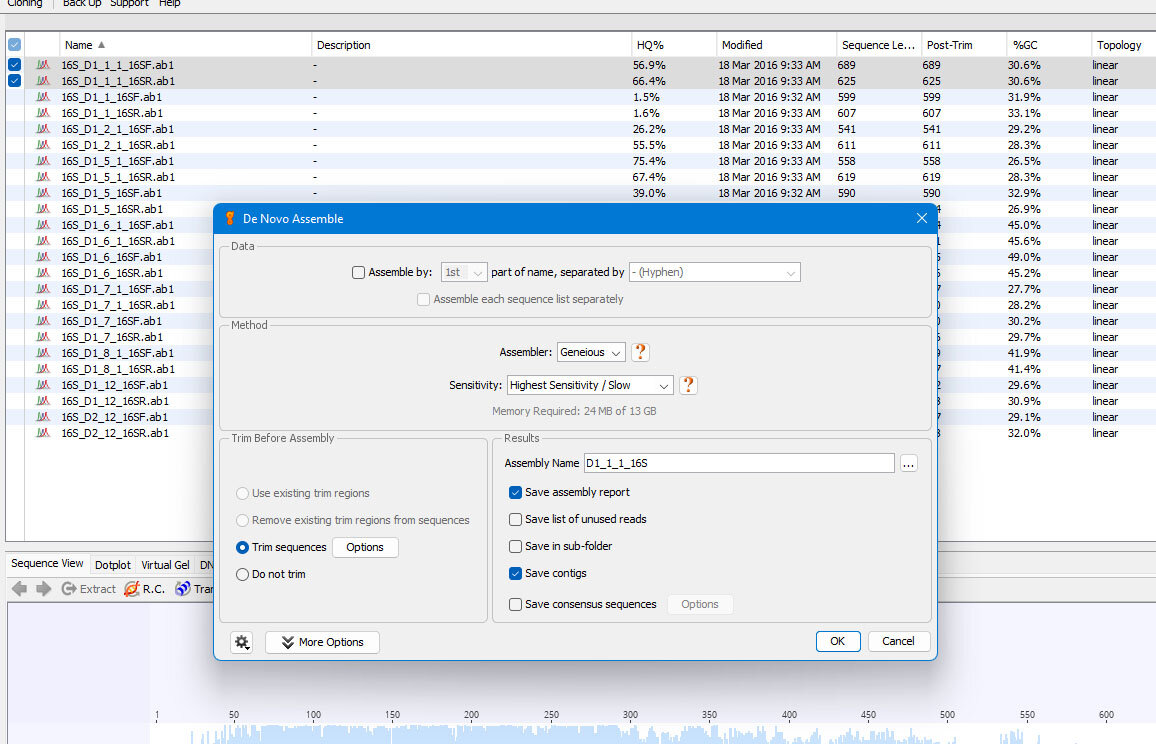Viewport: 1156px width, 744px height.
Task: Click the Assembler help question mark icon
Action: point(640,352)
